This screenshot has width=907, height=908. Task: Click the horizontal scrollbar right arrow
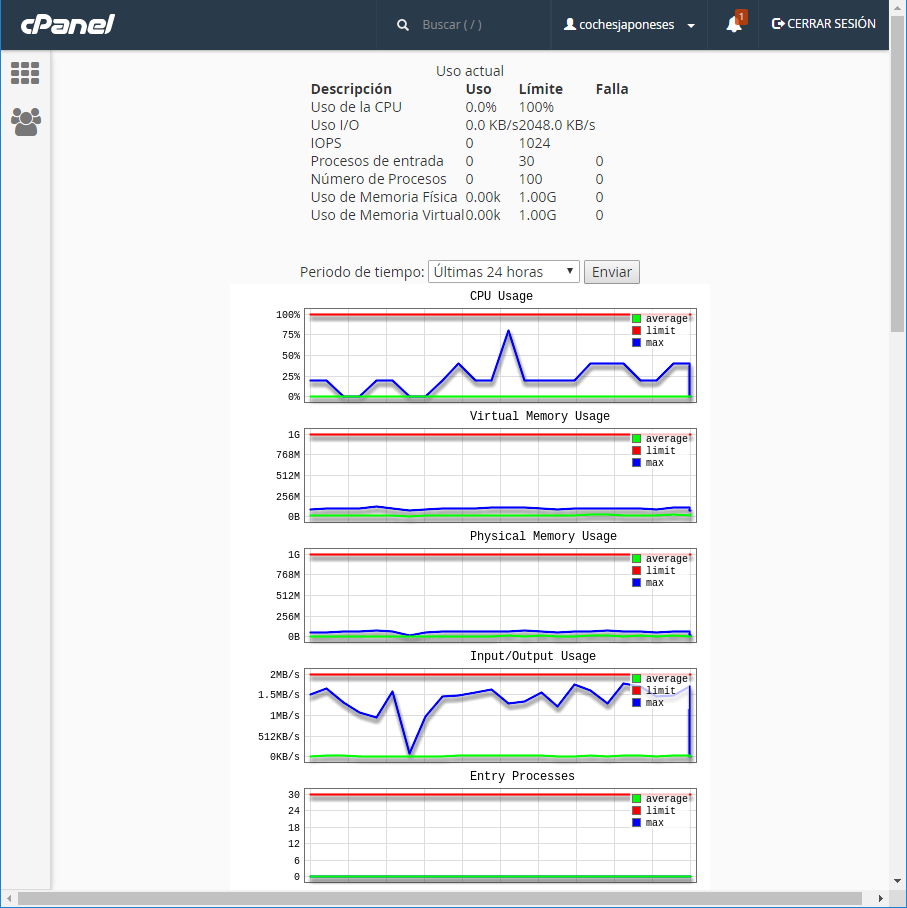[x=880, y=899]
